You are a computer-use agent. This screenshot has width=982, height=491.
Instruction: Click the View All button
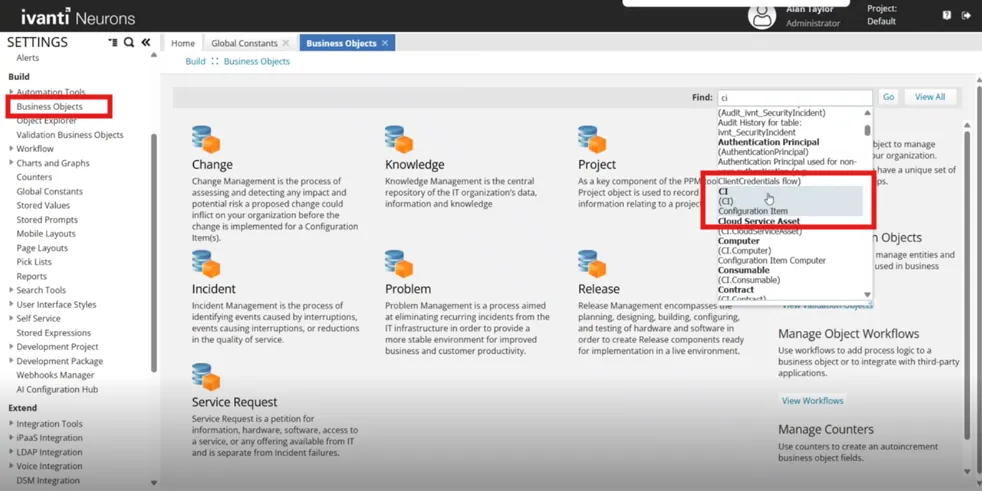pos(930,97)
